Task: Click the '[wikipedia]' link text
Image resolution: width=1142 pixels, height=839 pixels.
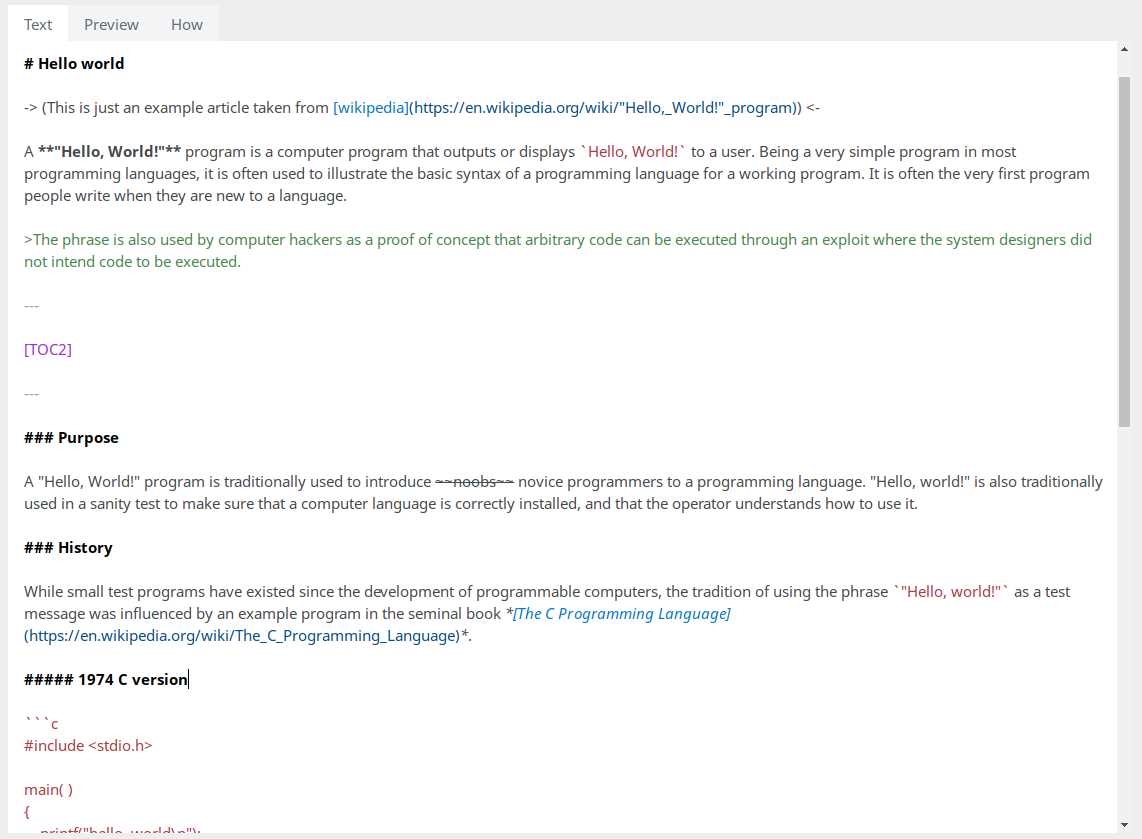Action: click(x=371, y=108)
